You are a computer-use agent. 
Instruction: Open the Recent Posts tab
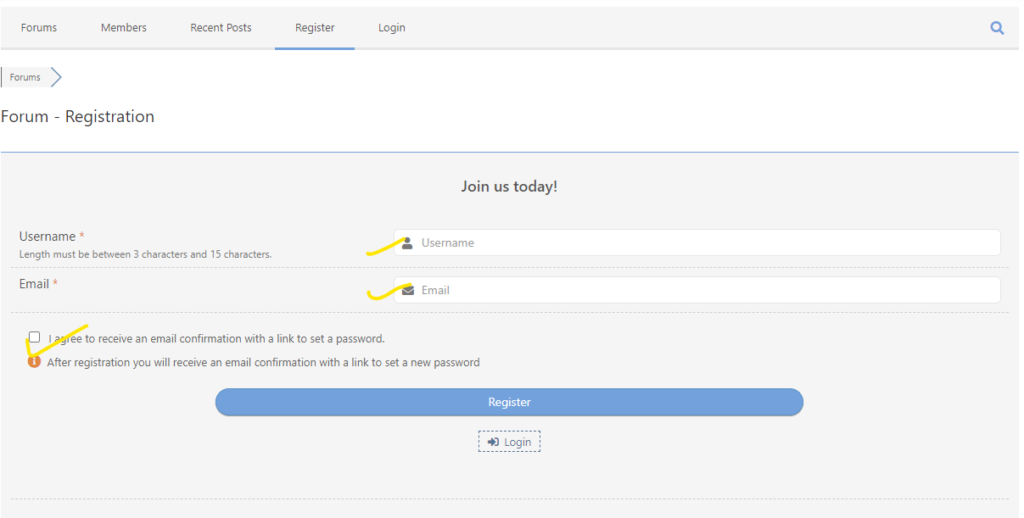coord(221,28)
